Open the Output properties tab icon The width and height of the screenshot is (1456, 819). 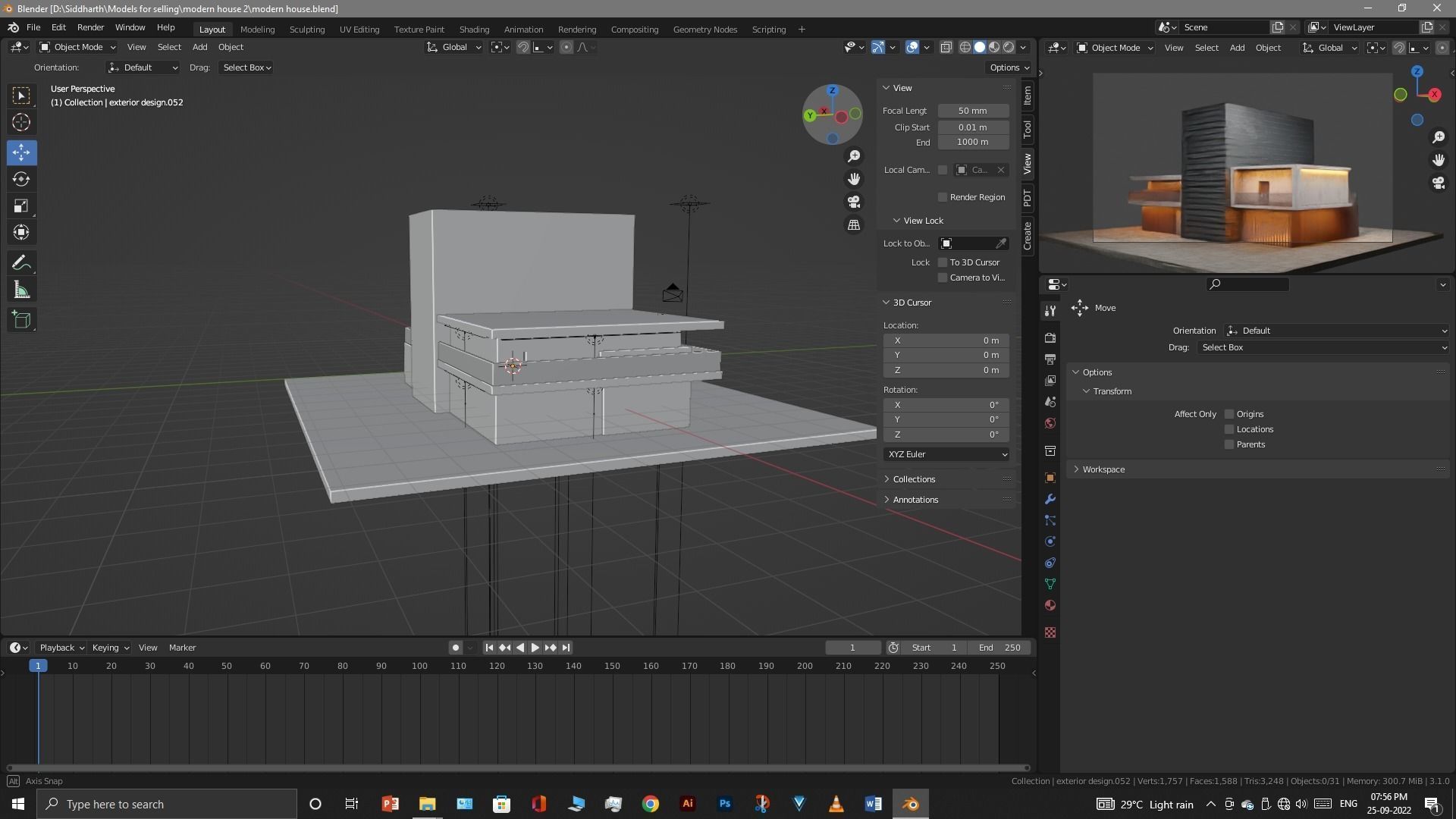pos(1050,359)
